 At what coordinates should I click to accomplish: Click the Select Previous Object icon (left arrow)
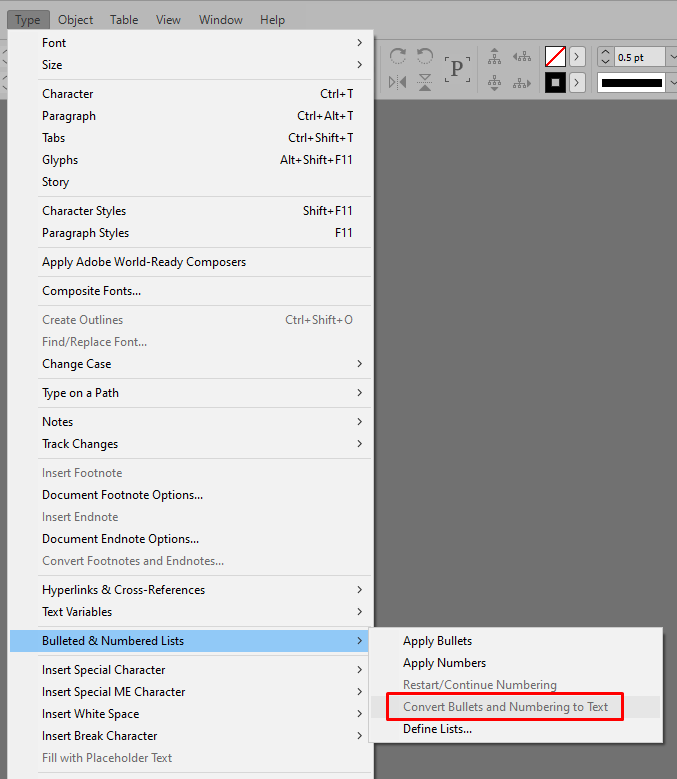(x=522, y=57)
